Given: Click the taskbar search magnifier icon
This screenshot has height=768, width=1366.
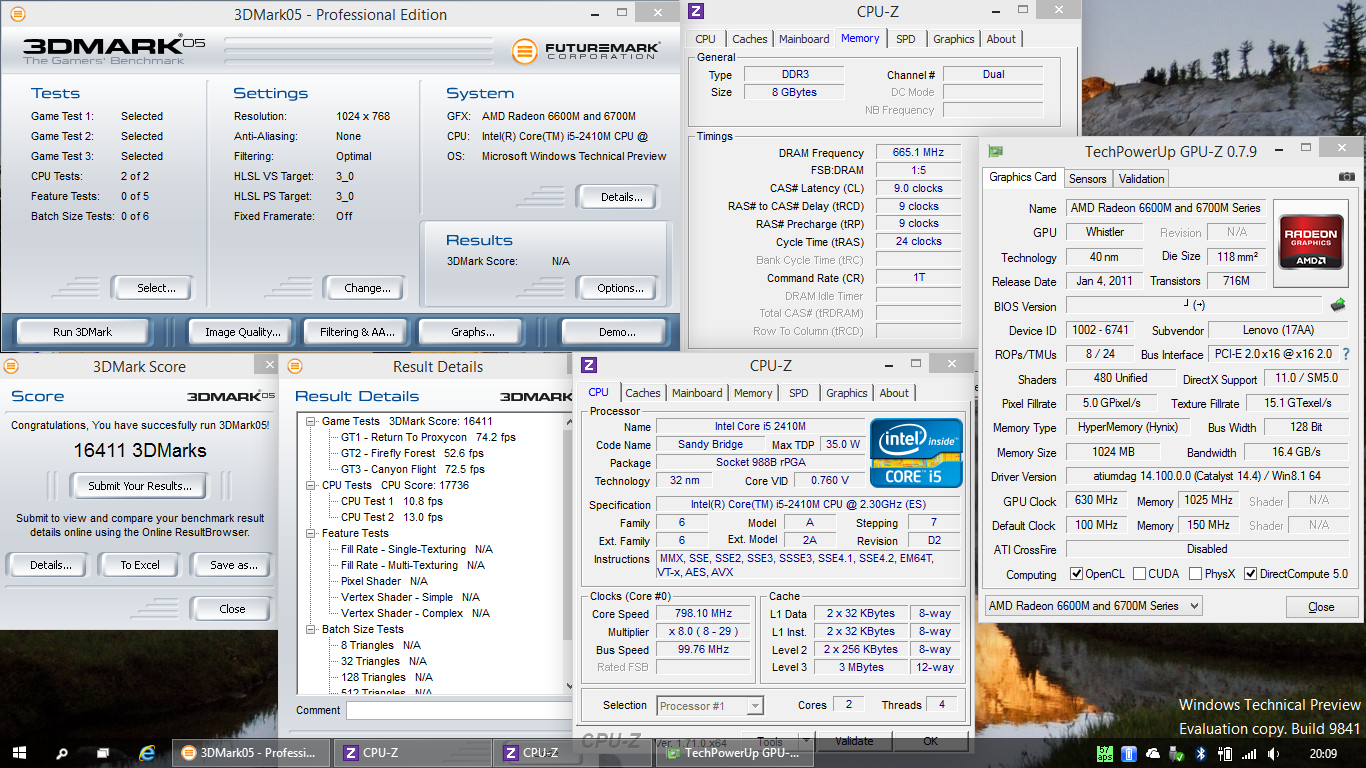Looking at the screenshot, I should (x=61, y=753).
